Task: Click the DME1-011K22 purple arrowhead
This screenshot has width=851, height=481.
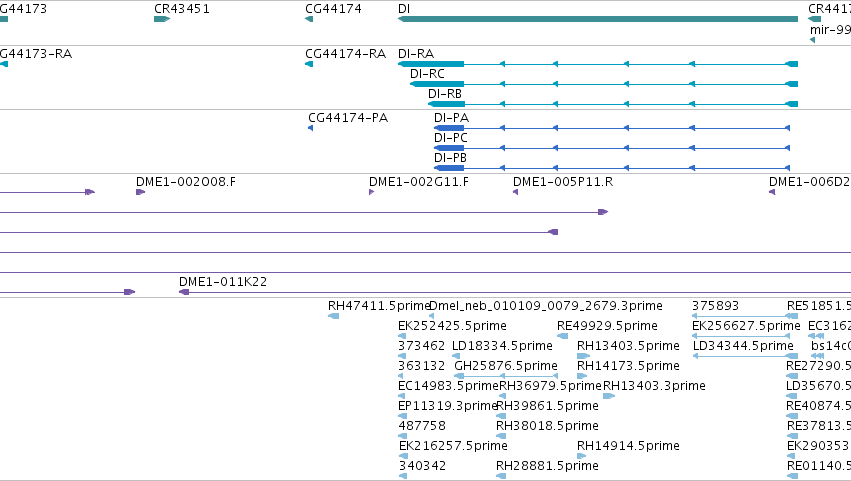Action: [184, 292]
